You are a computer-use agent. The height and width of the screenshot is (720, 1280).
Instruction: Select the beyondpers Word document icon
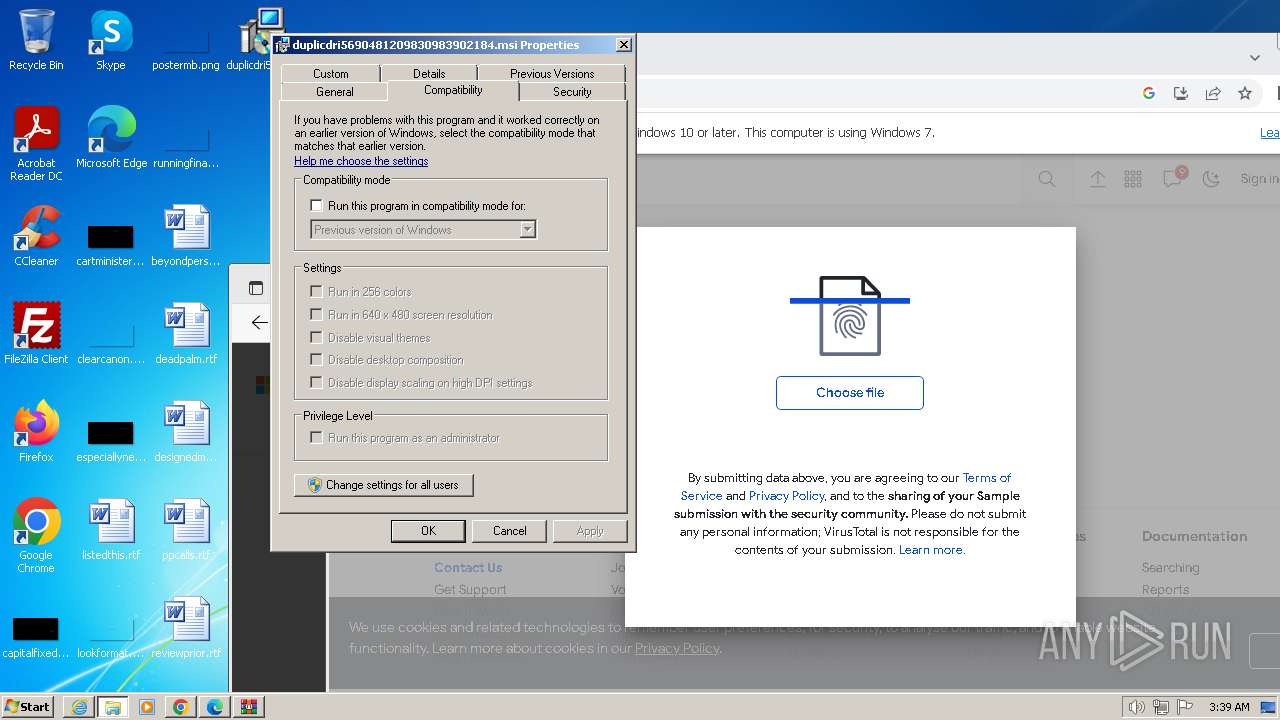tap(186, 236)
